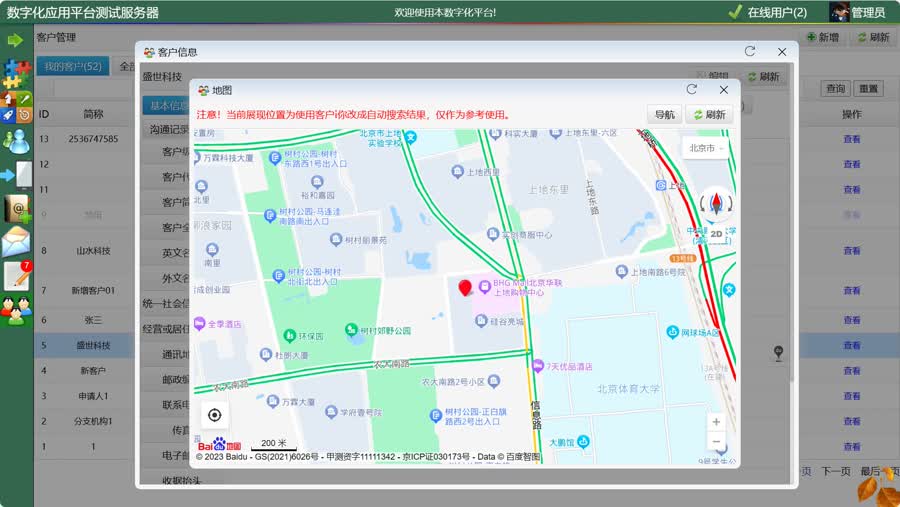The height and width of the screenshot is (507, 900).
Task: Open the address book icon in sidebar
Action: pyautogui.click(x=16, y=208)
